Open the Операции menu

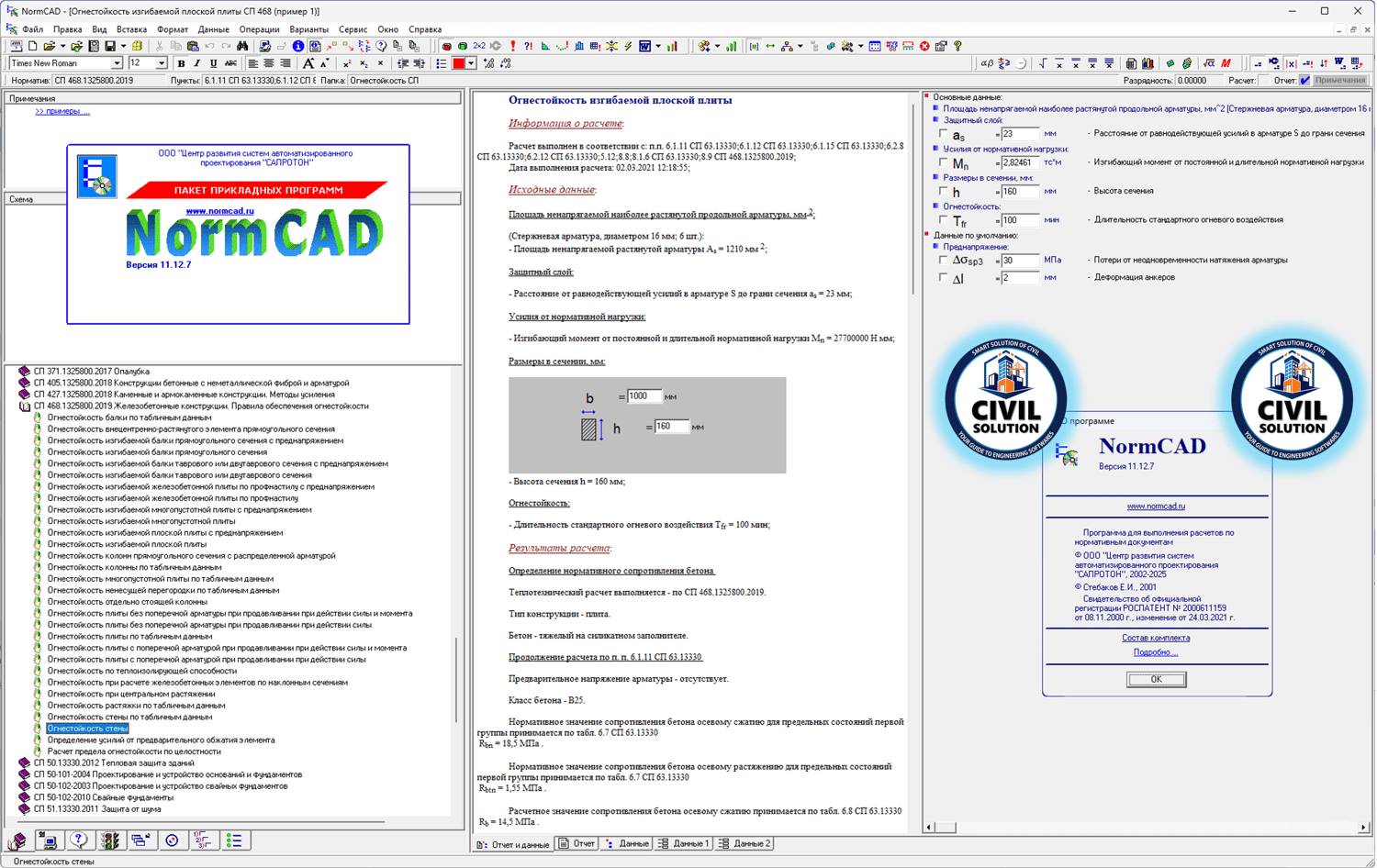click(259, 29)
